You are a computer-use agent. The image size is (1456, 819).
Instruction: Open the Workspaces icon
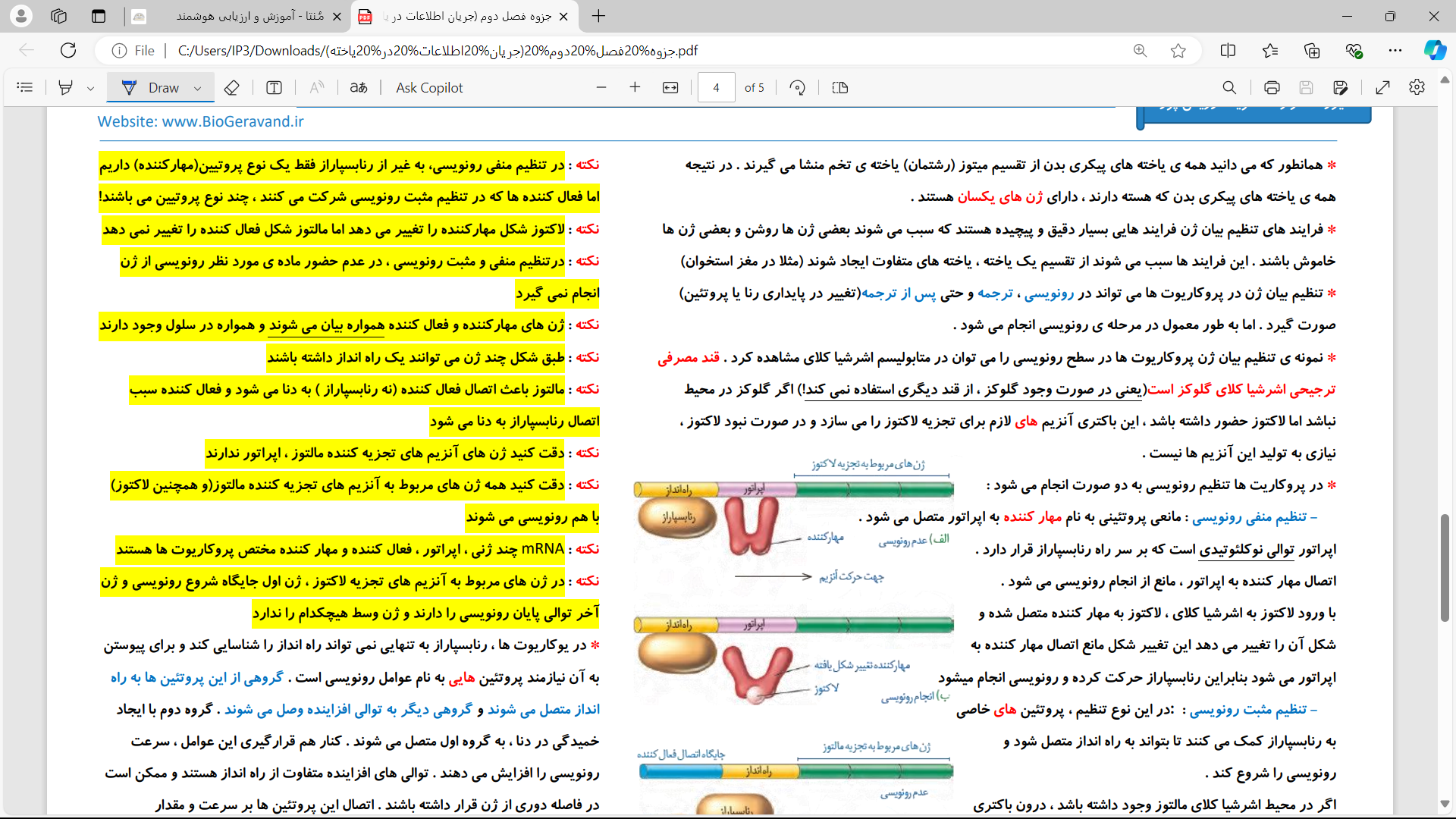coord(59,16)
